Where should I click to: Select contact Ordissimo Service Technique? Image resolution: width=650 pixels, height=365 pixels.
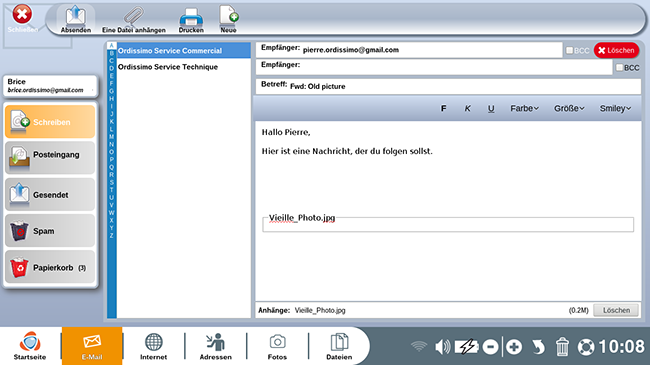click(184, 67)
